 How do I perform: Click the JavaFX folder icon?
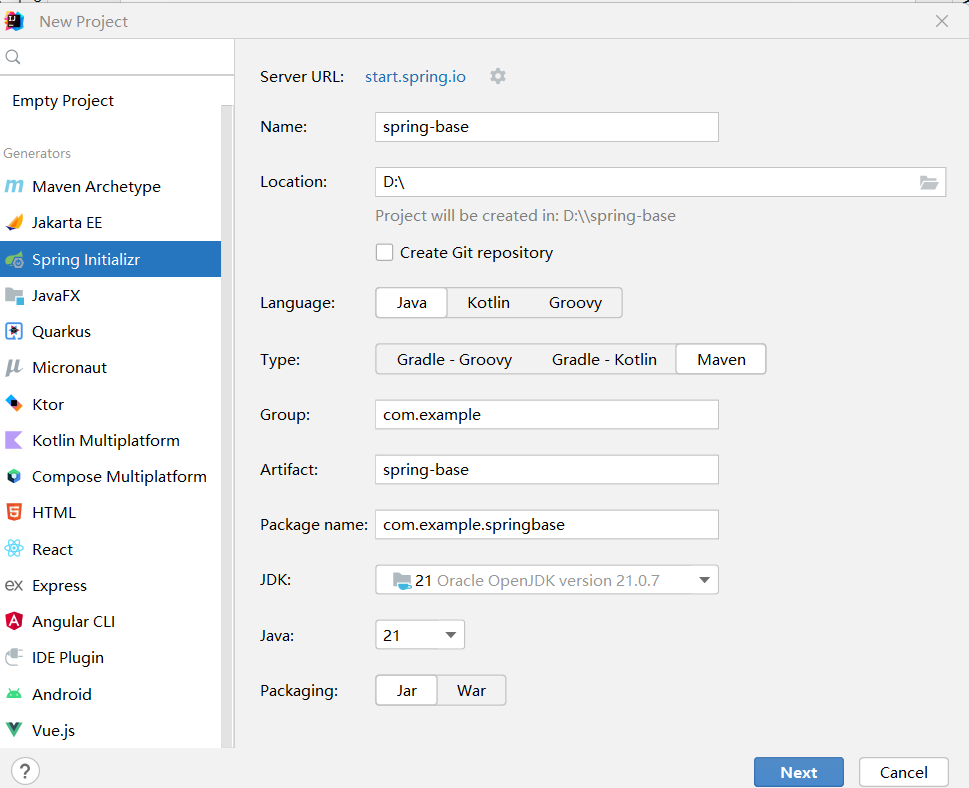click(14, 295)
